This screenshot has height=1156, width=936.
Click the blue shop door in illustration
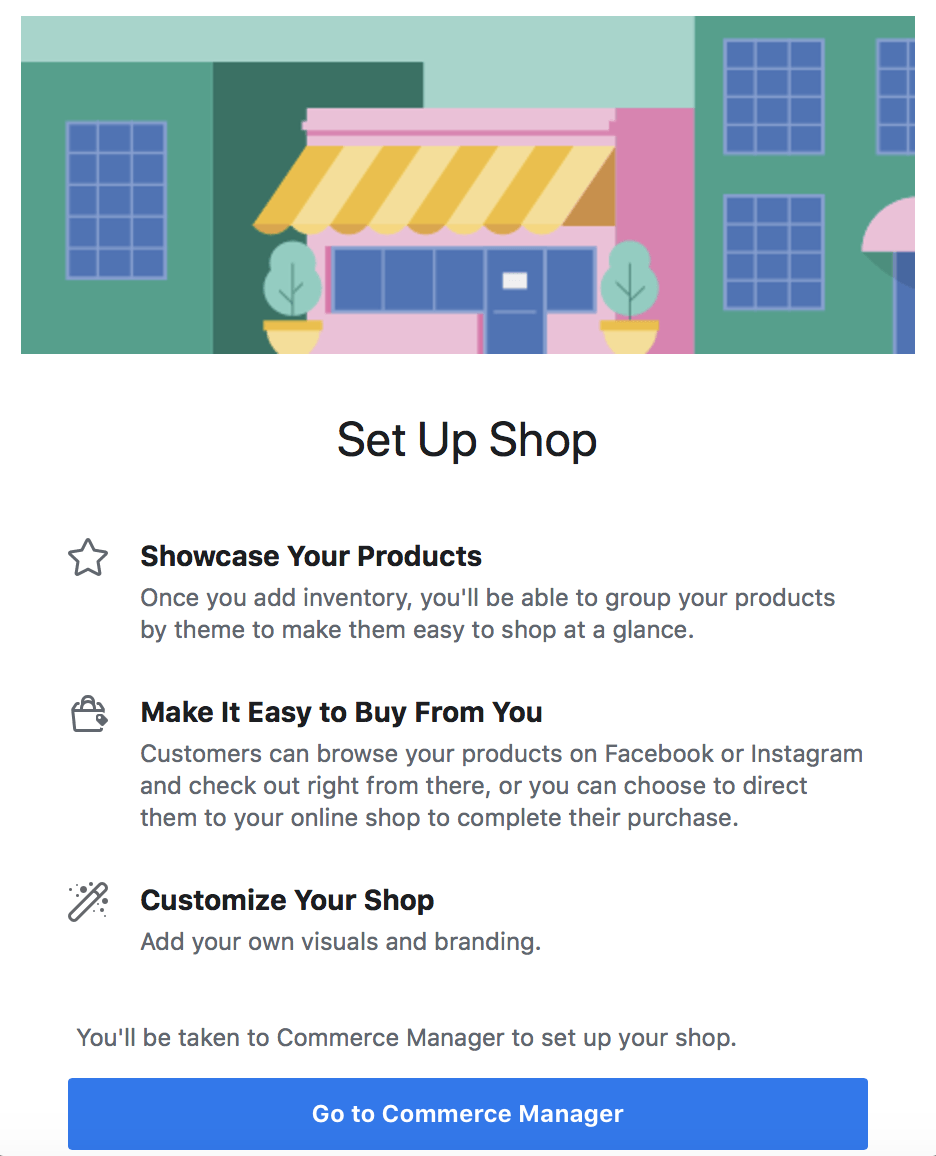click(515, 302)
